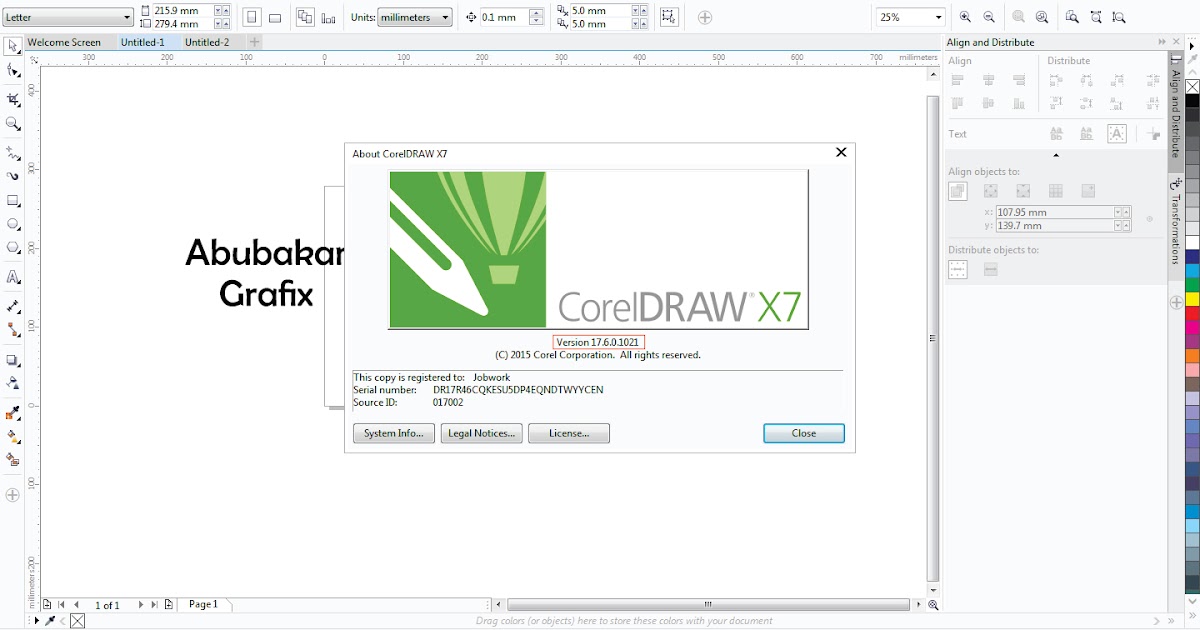
Task: Select the Drop Shadow tool
Action: [13, 360]
